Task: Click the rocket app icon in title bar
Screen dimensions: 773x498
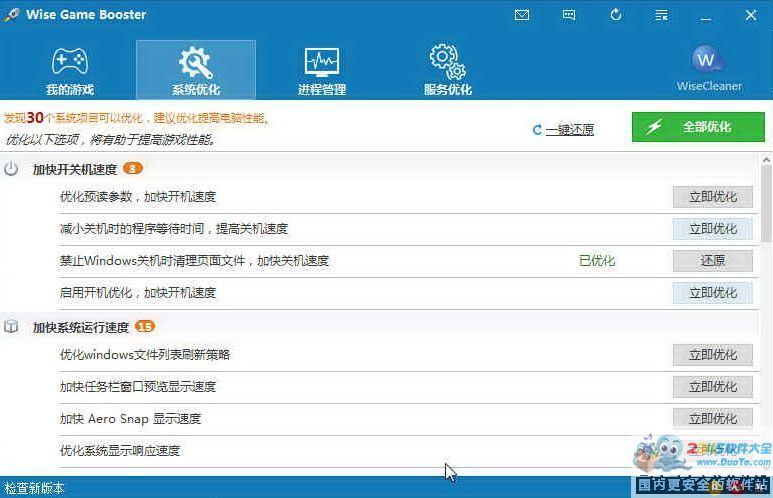Action: click(x=12, y=15)
